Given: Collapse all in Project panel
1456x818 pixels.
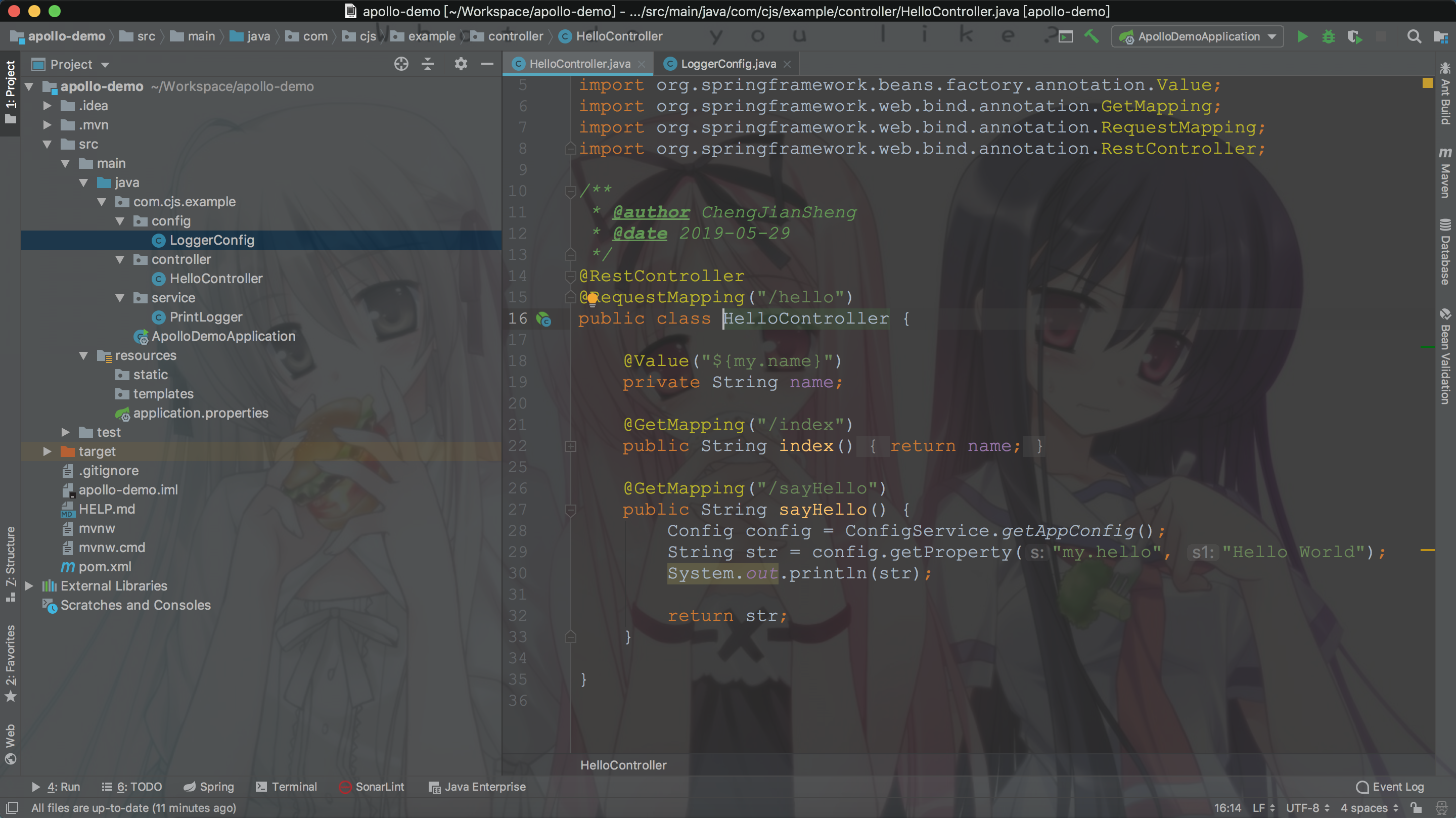Looking at the screenshot, I should click(x=428, y=64).
